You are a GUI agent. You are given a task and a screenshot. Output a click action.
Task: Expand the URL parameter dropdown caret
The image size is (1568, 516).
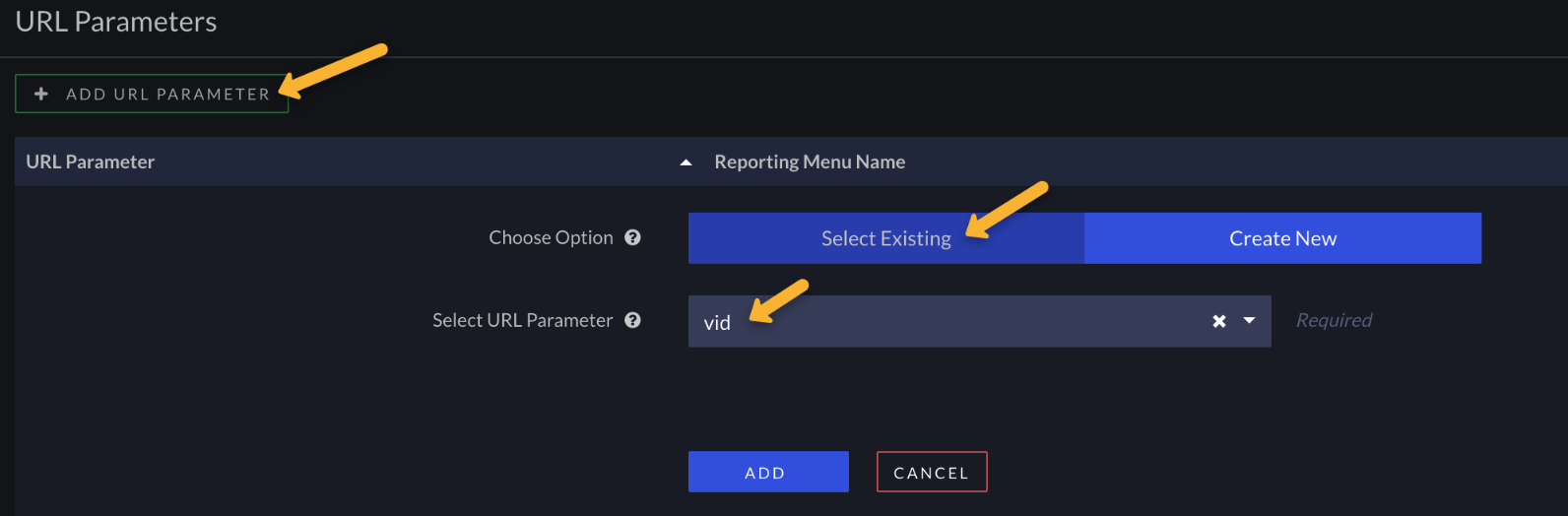tap(1249, 321)
